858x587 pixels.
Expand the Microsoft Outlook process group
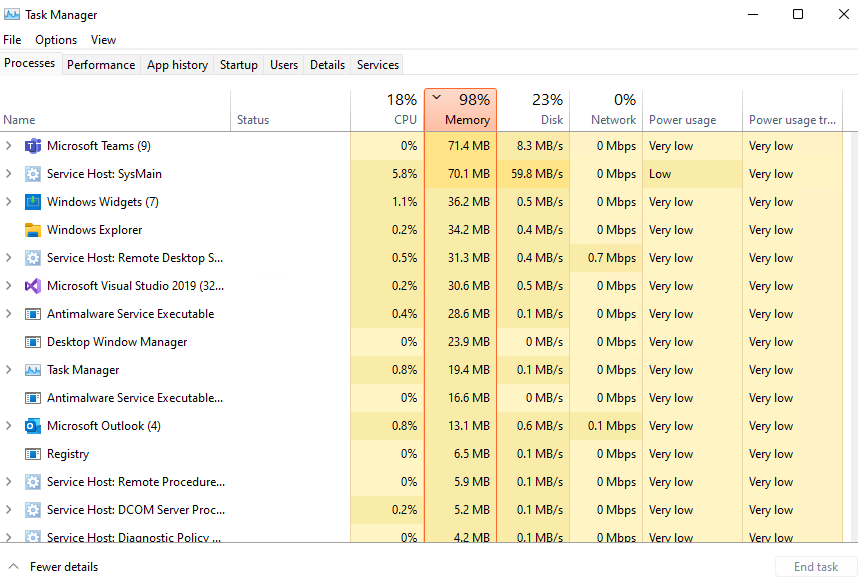click(x=8, y=426)
